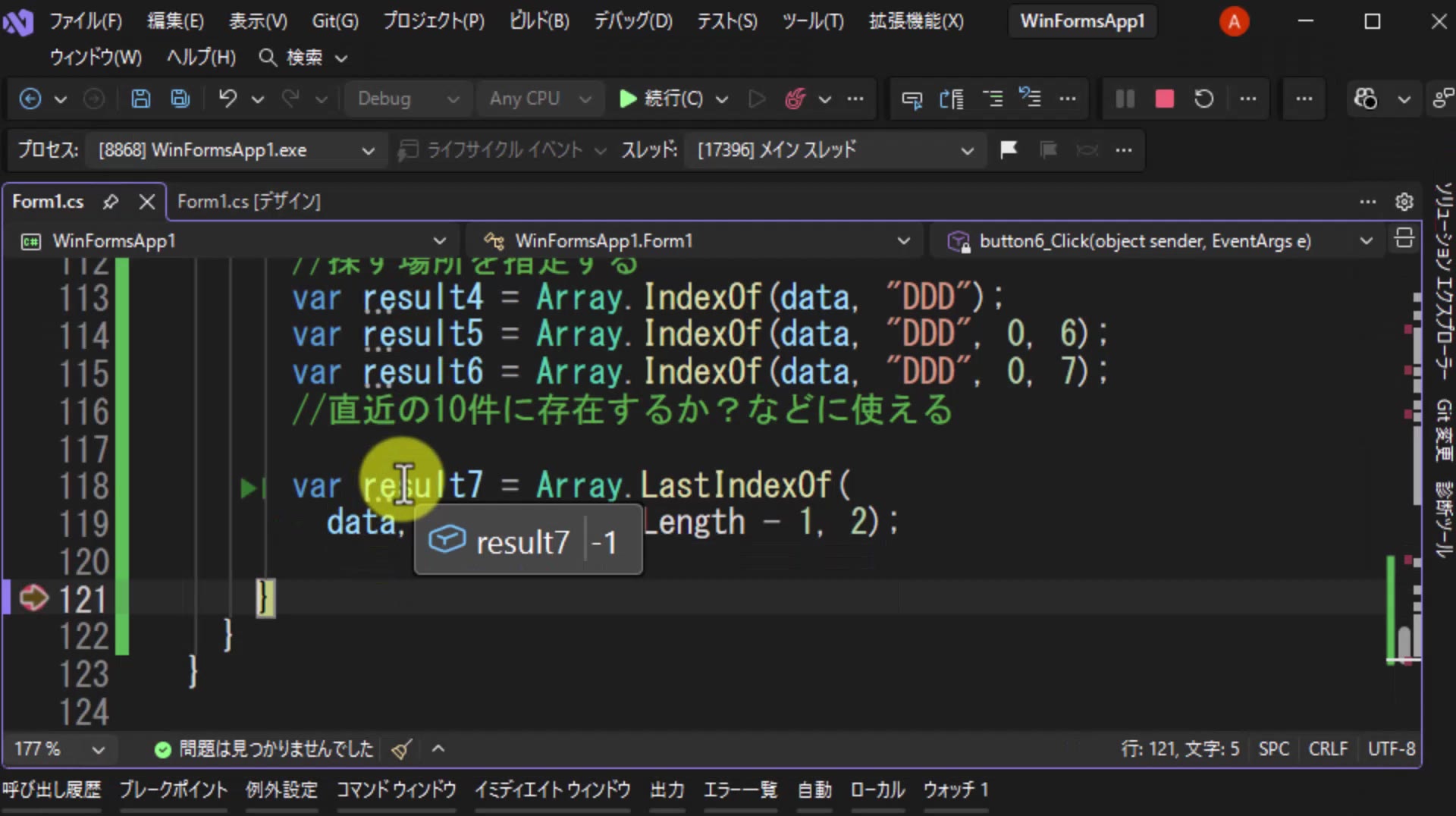
Task: Open the ウォッチ 1 watch tab
Action: pos(955,790)
